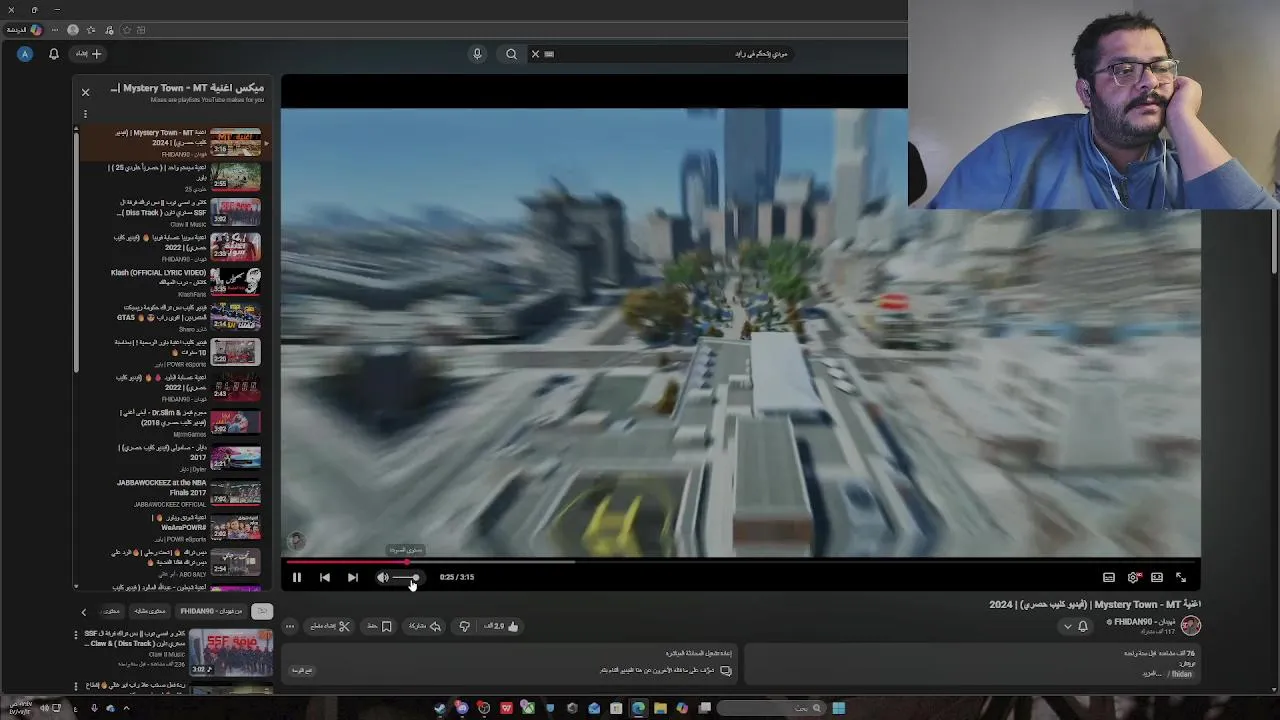Like the video with the thumbs-up button

pyautogui.click(x=502, y=626)
